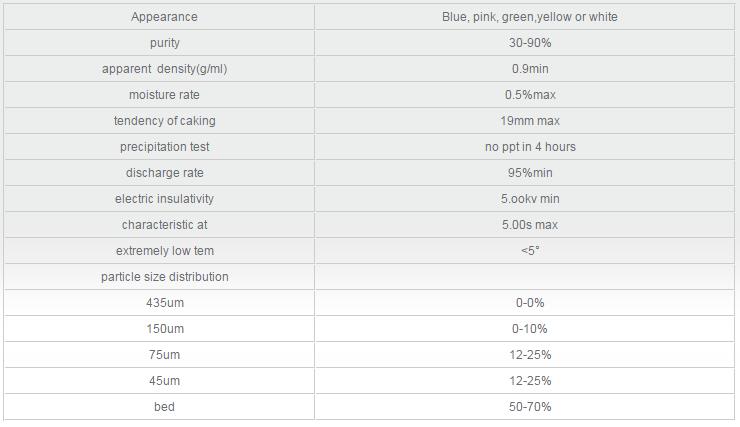Click the electric insulativity label
This screenshot has width=740, height=427.
pyautogui.click(x=164, y=199)
